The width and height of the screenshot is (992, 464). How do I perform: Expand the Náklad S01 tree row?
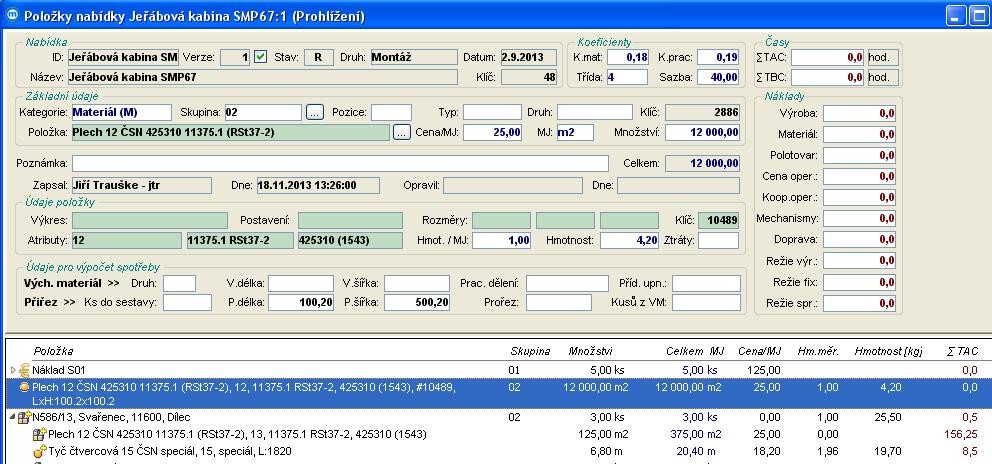12,370
